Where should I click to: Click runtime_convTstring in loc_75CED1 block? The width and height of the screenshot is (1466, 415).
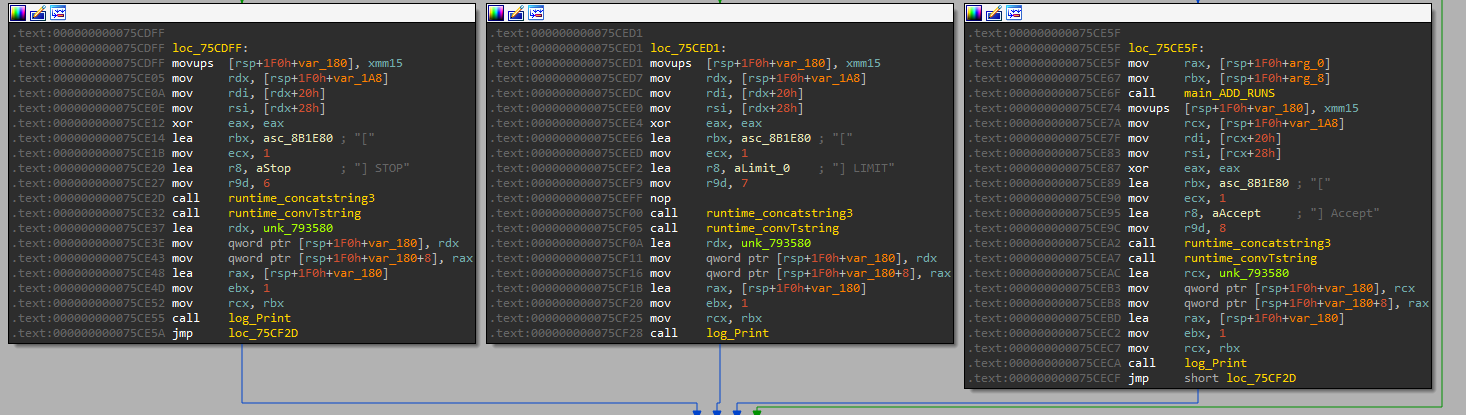(772, 228)
